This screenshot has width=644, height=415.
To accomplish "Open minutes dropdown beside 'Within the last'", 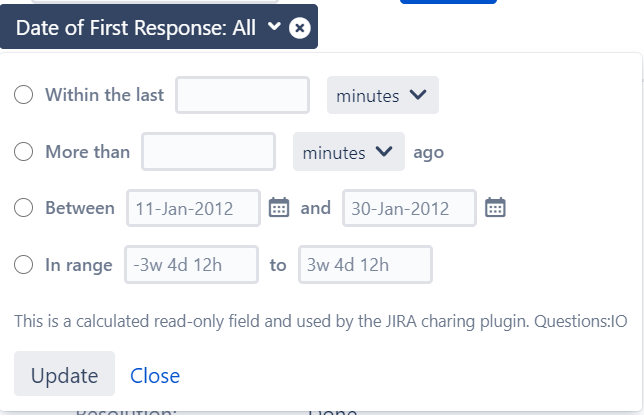I will tap(383, 95).
